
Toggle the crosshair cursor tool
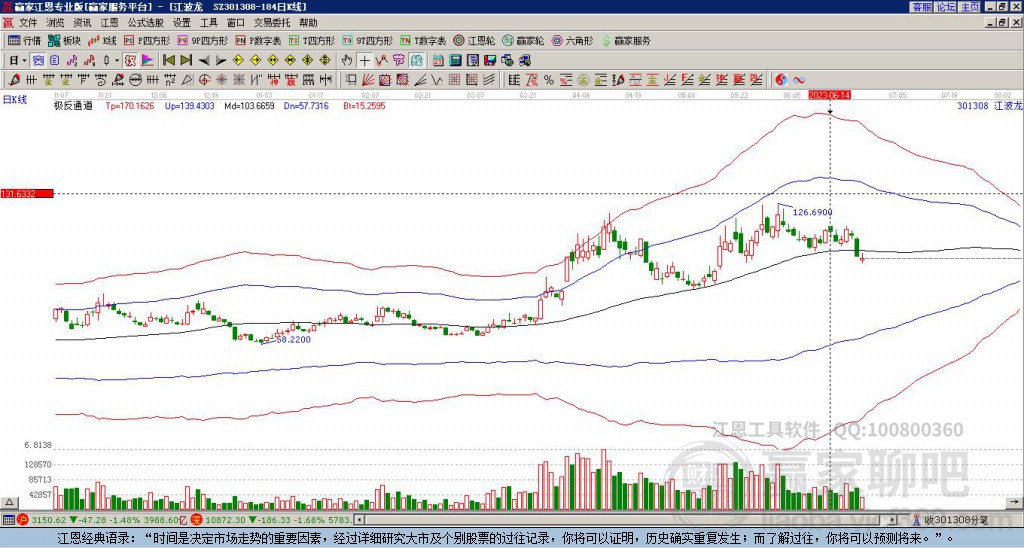coord(364,61)
